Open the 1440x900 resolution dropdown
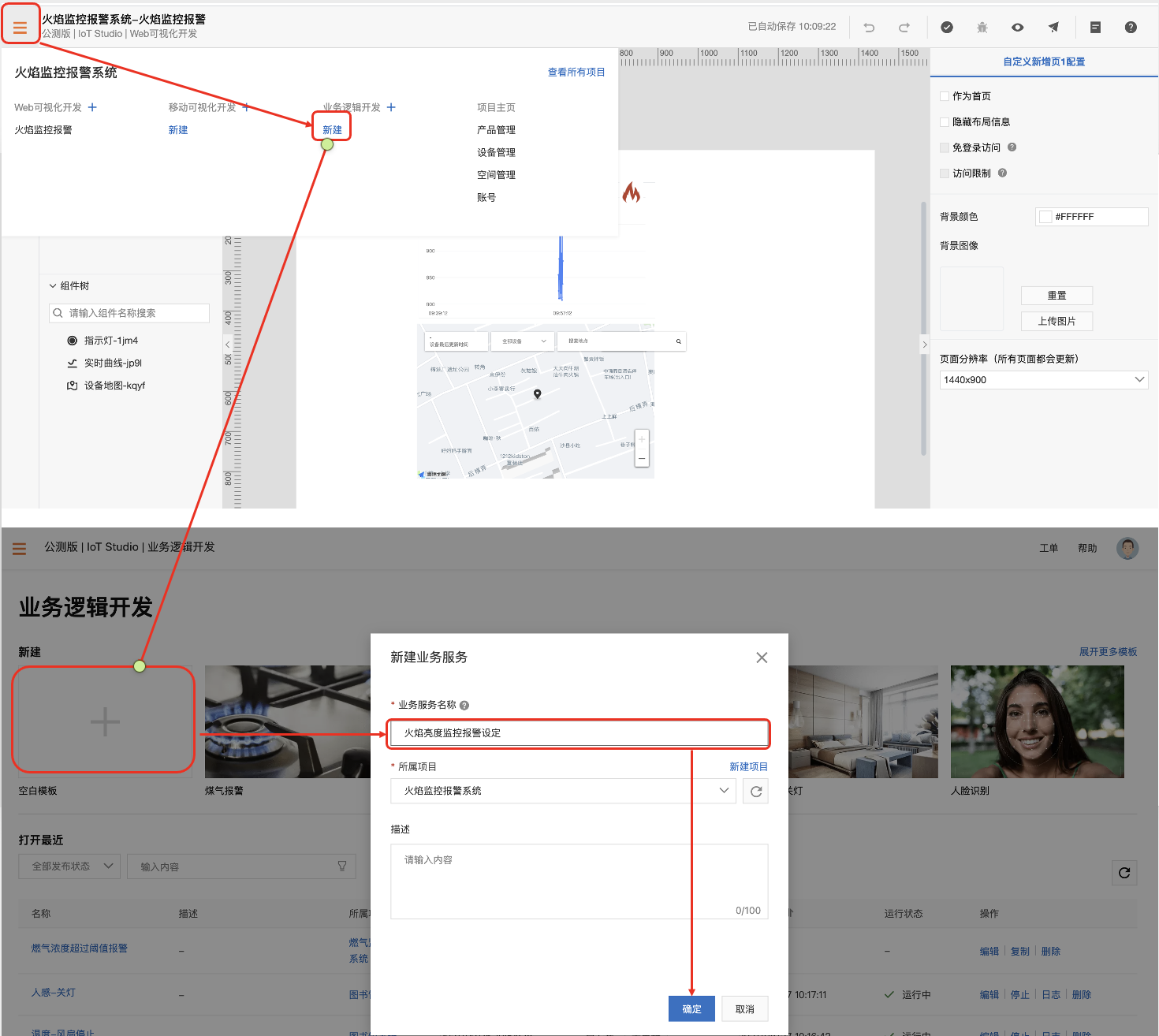This screenshot has height=1036, width=1159. pyautogui.click(x=1044, y=380)
